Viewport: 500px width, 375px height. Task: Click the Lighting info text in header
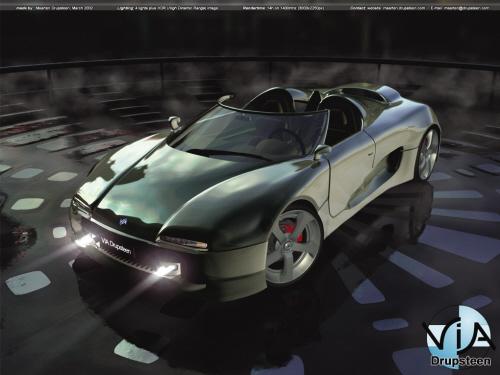click(168, 7)
